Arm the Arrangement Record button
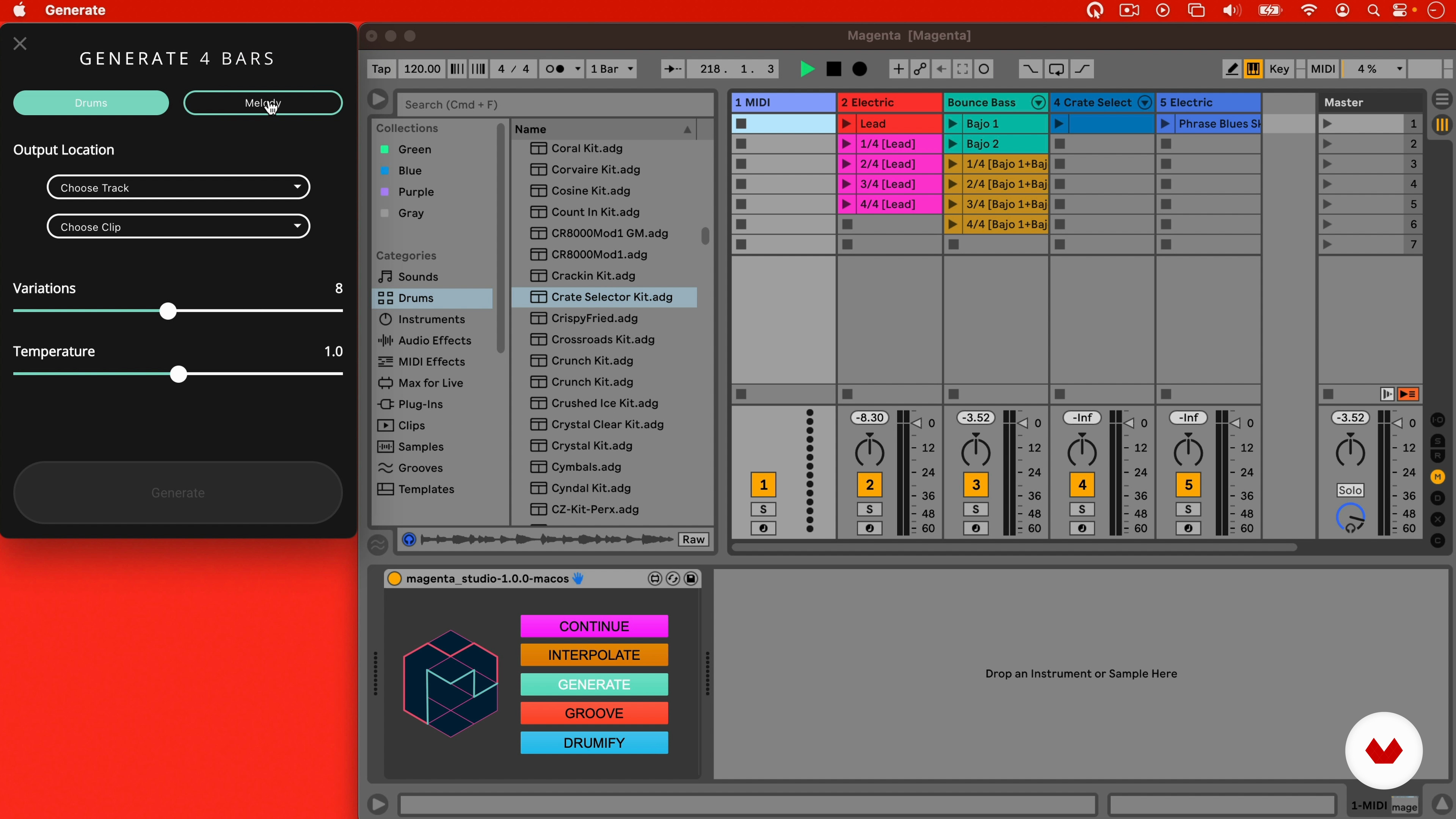Viewport: 1456px width, 819px height. 860,69
